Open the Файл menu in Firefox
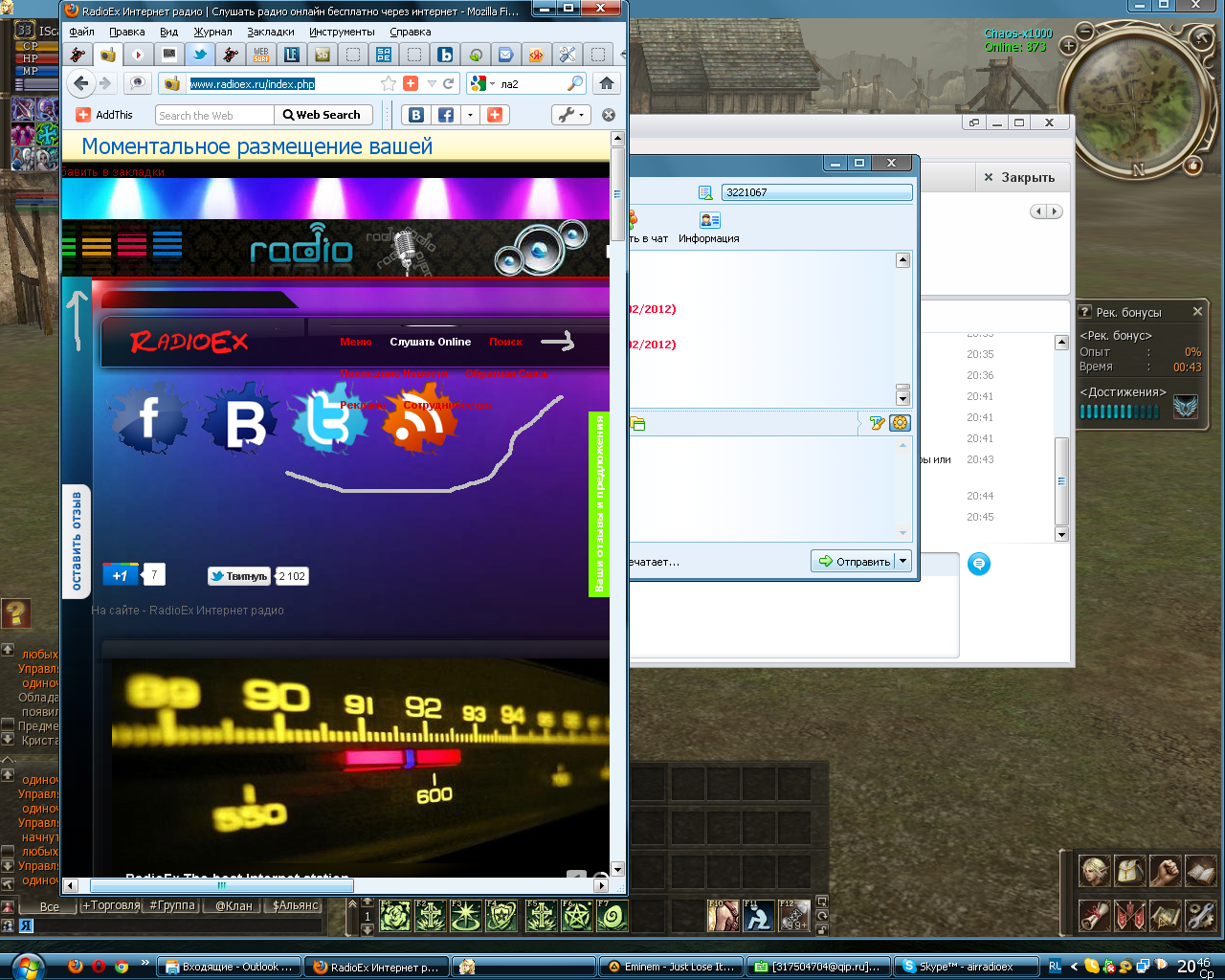Screen dimensions: 1225x980 tap(81, 32)
